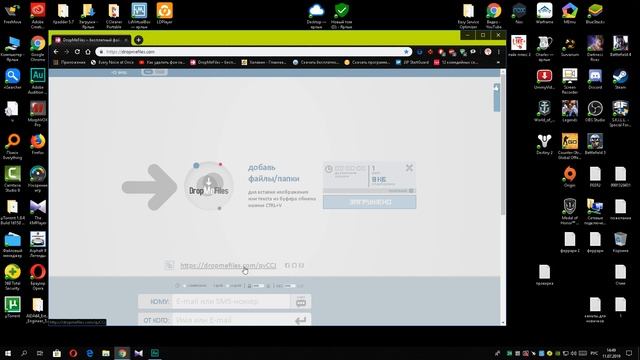The height and width of the screenshot is (360, 640).
Task: Click in the ОТ КОГО sender field
Action: 232,320
